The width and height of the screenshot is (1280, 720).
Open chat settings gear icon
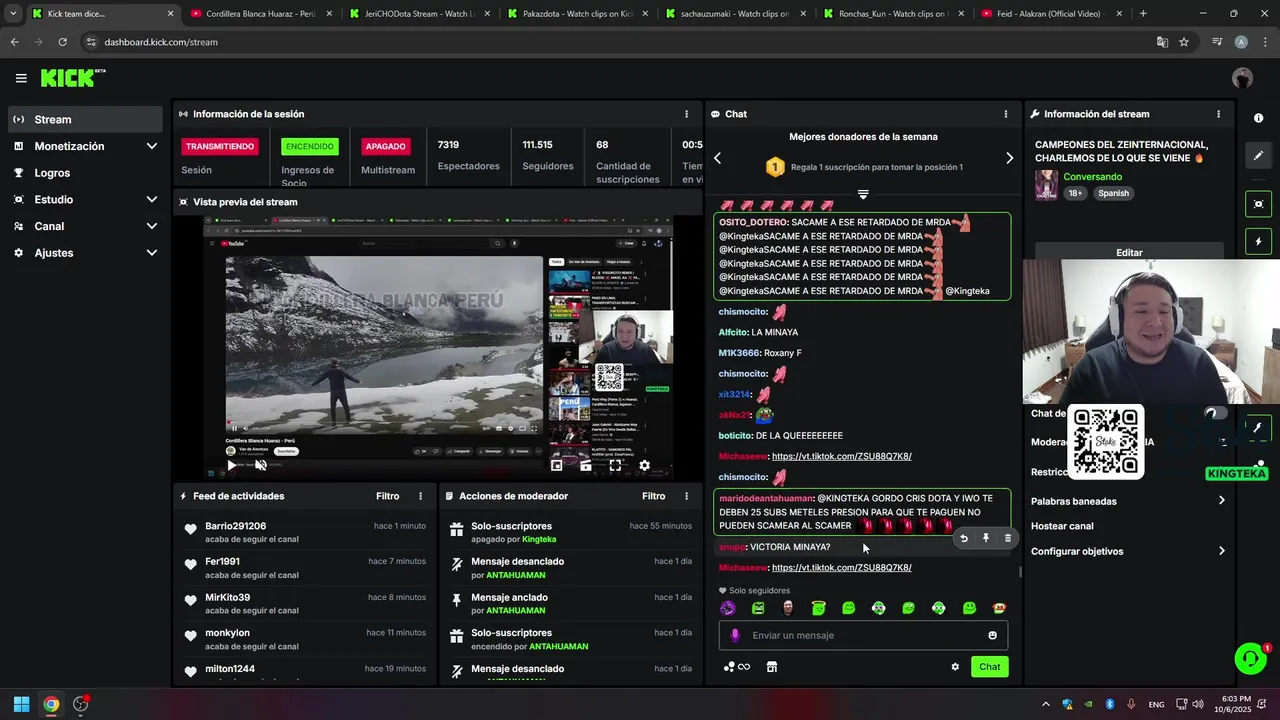coord(955,667)
